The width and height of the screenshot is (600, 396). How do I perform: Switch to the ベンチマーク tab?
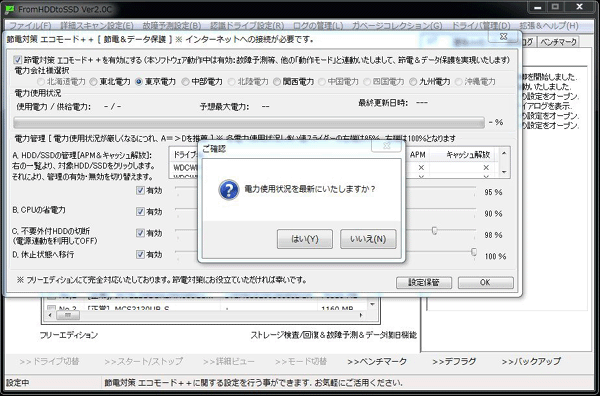pos(559,42)
